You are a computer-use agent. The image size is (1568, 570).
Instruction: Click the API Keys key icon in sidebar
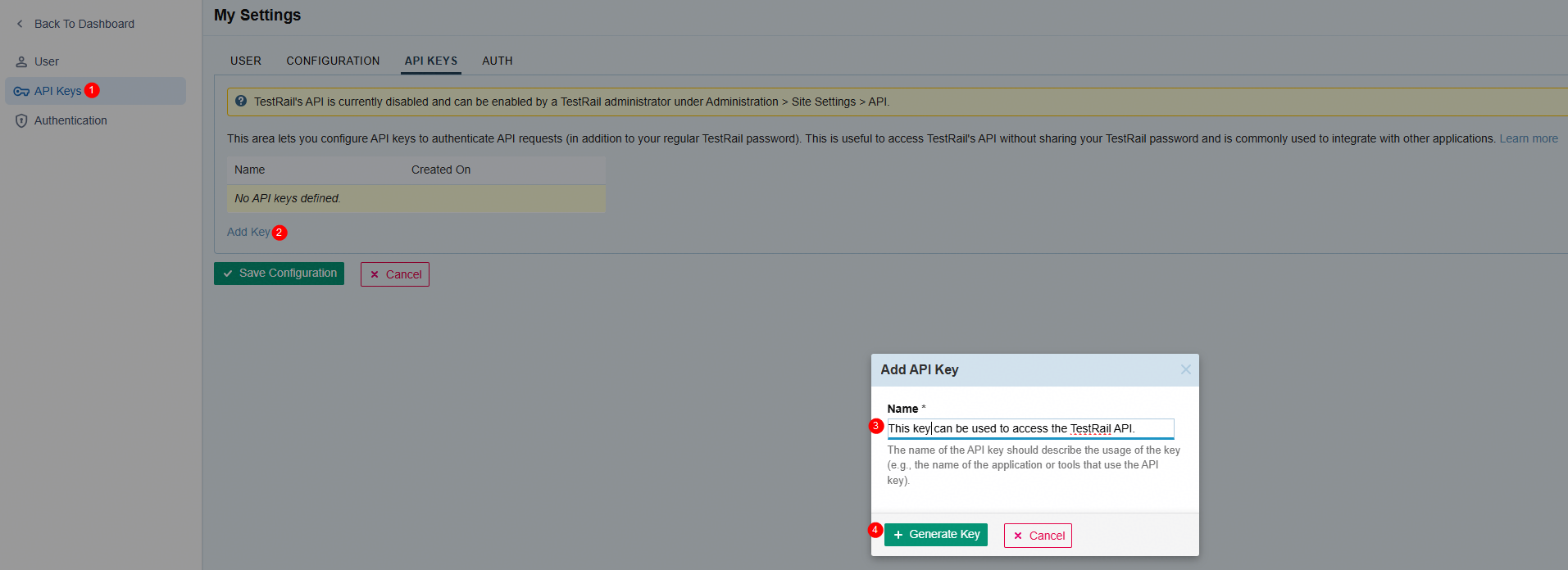[x=21, y=91]
